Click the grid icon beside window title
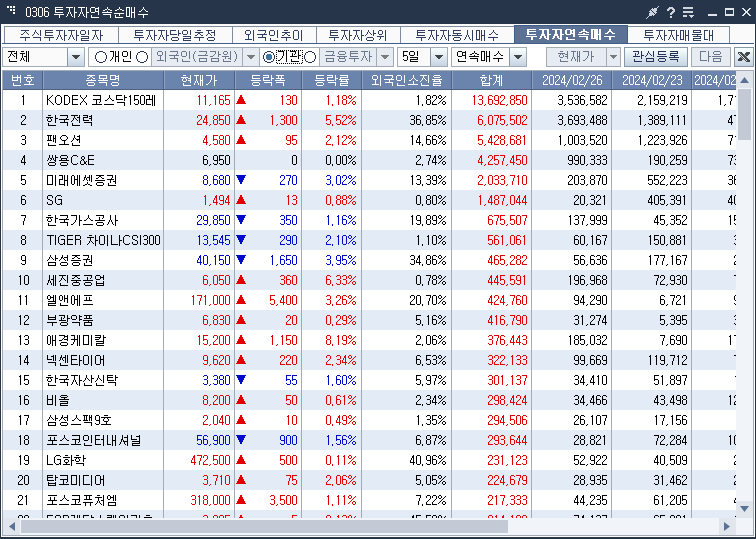 [11, 10]
